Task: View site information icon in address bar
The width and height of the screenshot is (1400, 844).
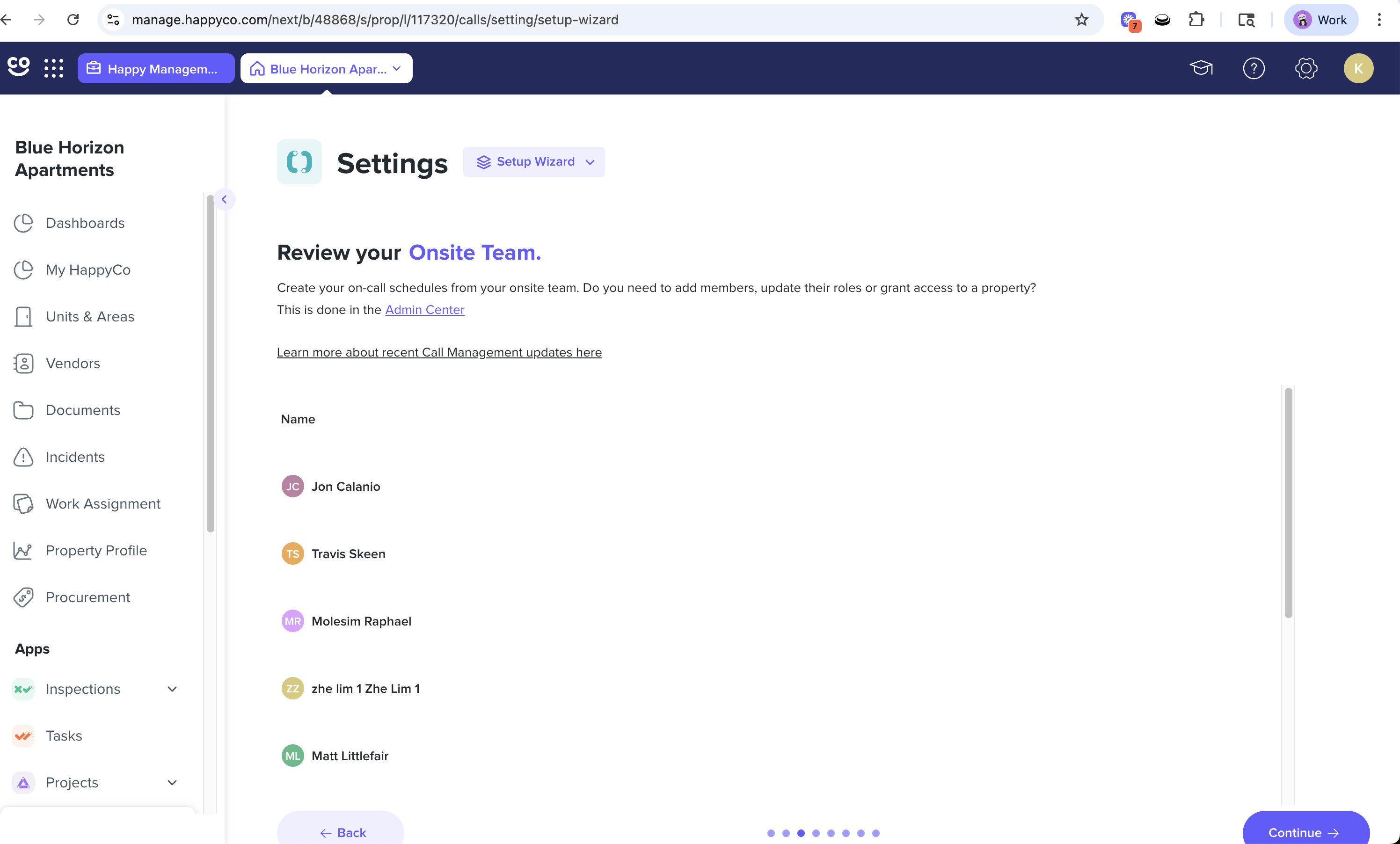Action: [x=114, y=20]
